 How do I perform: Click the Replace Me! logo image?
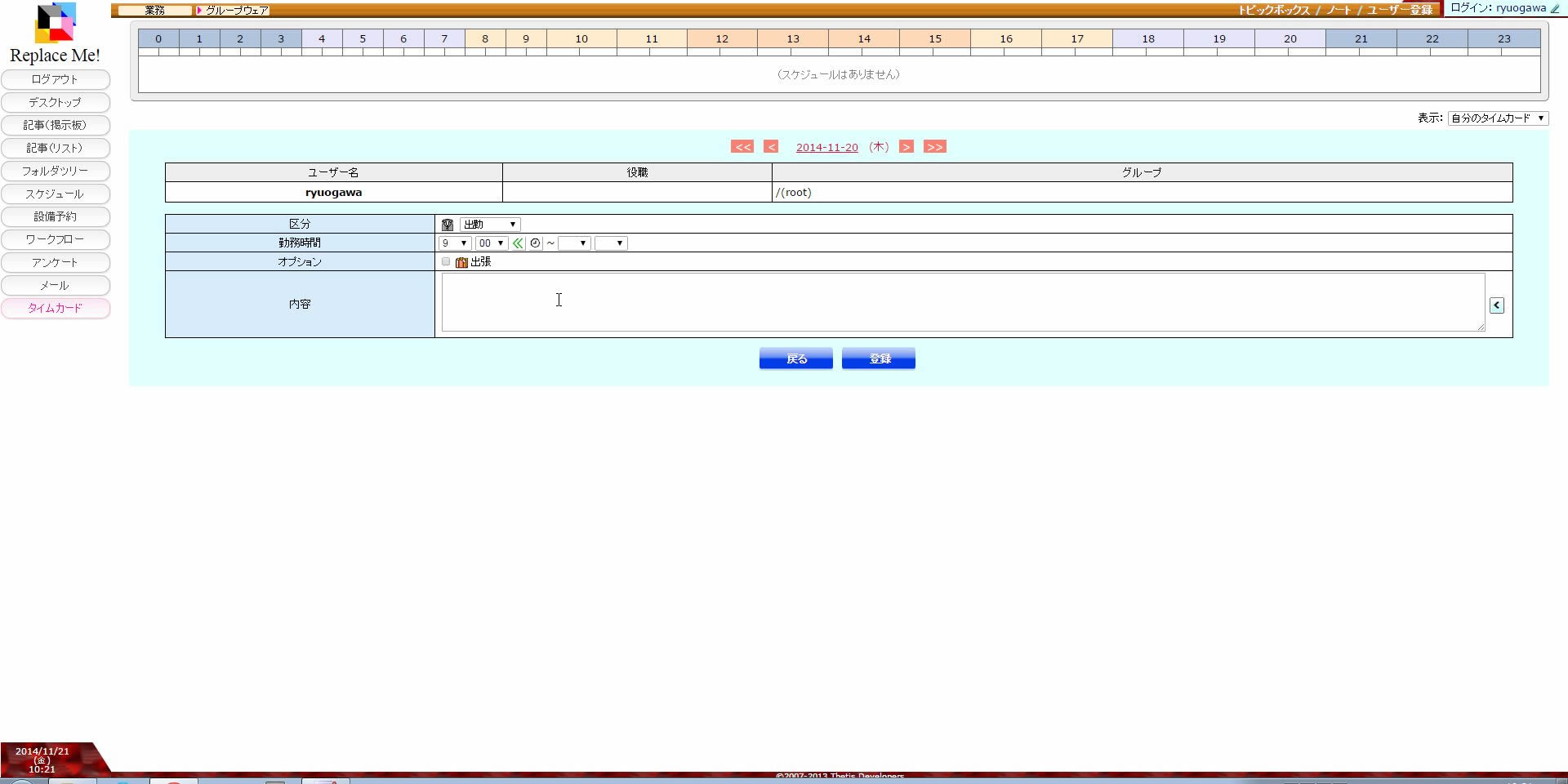tap(55, 23)
